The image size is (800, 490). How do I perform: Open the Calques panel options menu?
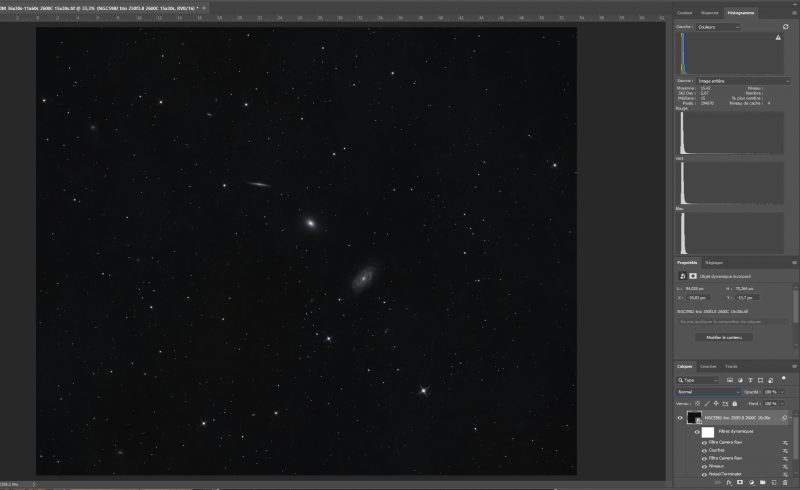tap(794, 366)
